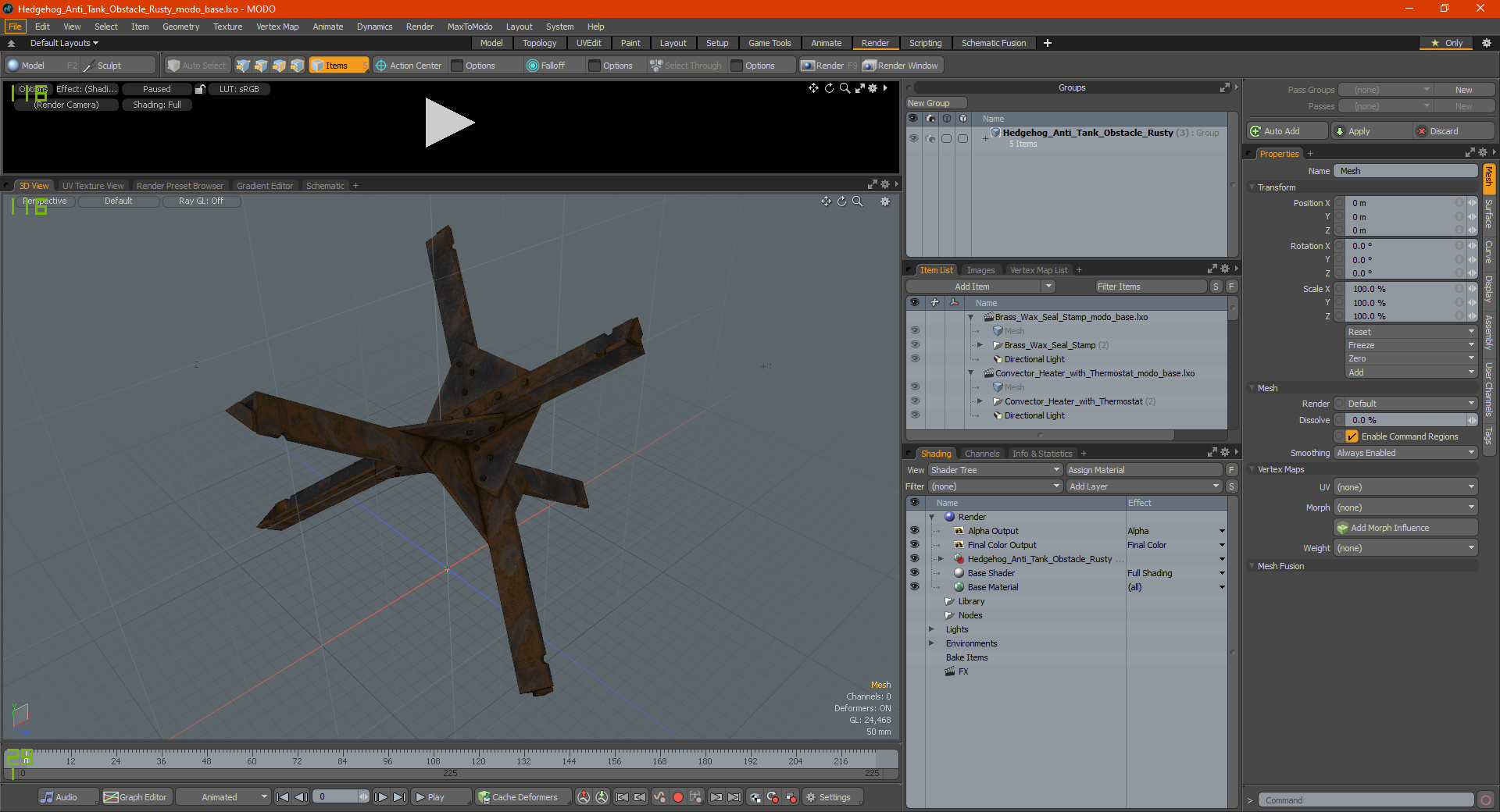Toggle Options checkbox next to Action Center
The image size is (1500, 812).
(458, 66)
